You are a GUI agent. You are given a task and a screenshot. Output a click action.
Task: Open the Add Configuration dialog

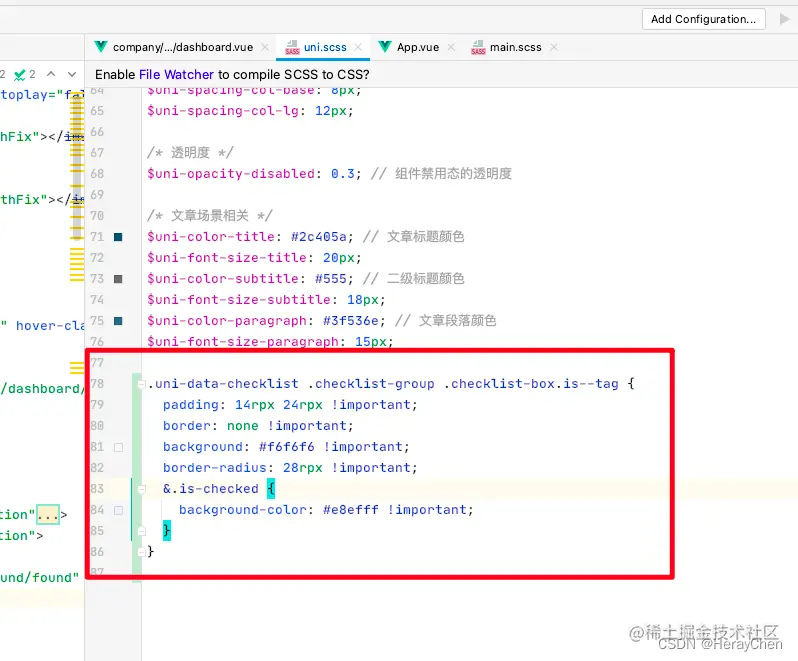coord(703,19)
